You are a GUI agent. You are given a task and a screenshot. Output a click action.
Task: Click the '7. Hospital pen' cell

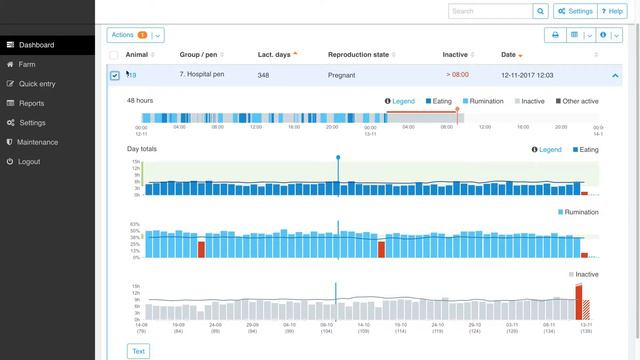coord(202,74)
